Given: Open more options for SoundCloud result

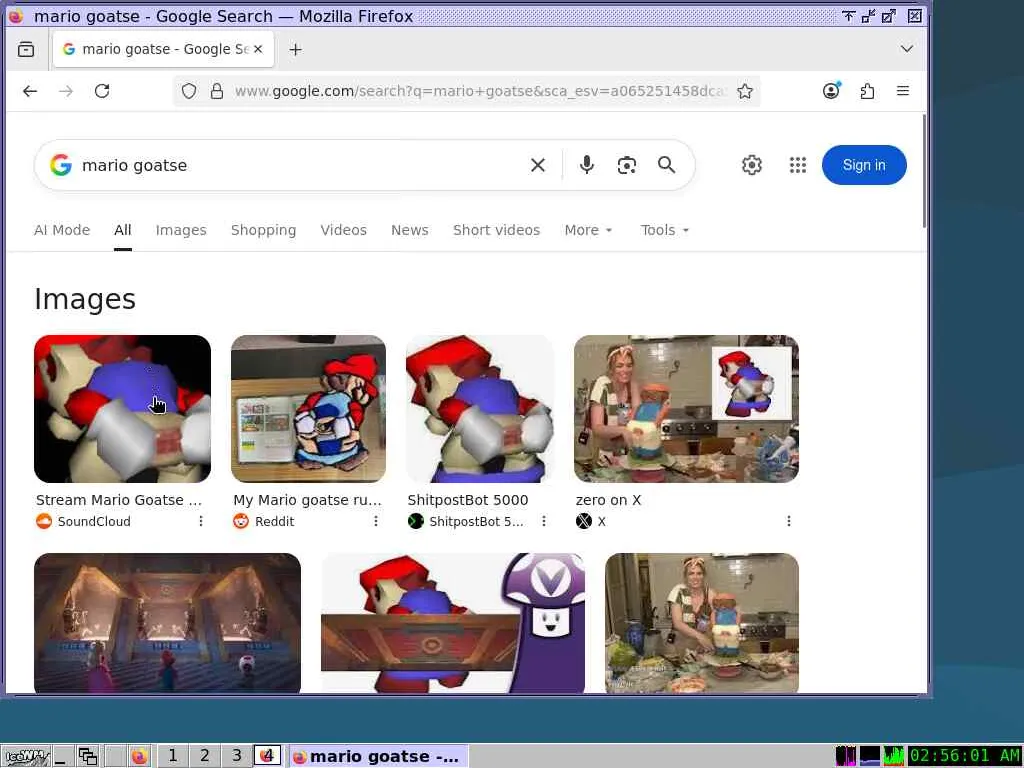Looking at the screenshot, I should pyautogui.click(x=200, y=521).
